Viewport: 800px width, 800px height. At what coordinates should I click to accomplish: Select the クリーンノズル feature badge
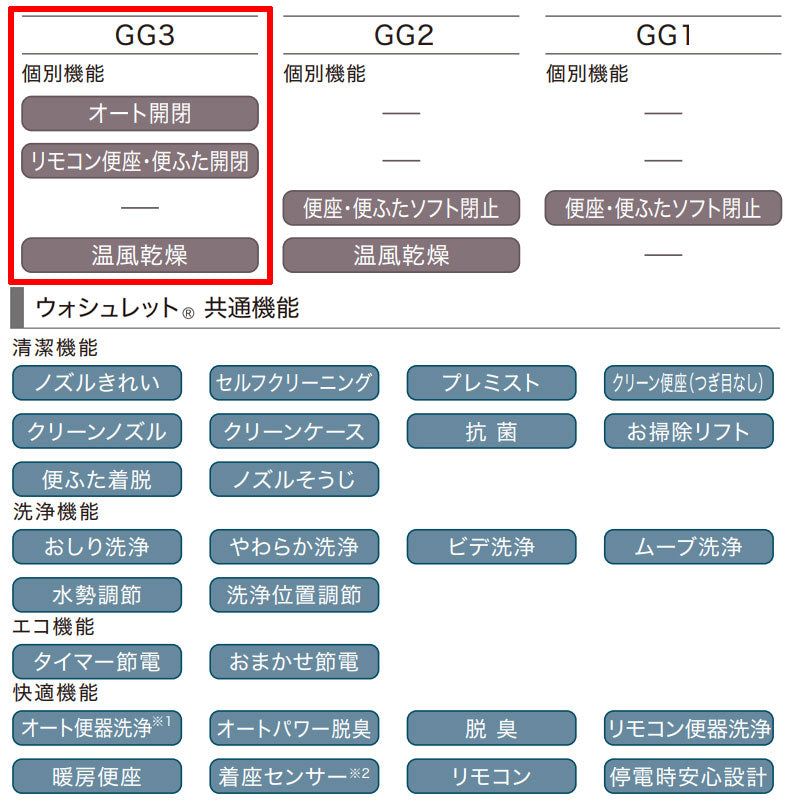point(97,431)
